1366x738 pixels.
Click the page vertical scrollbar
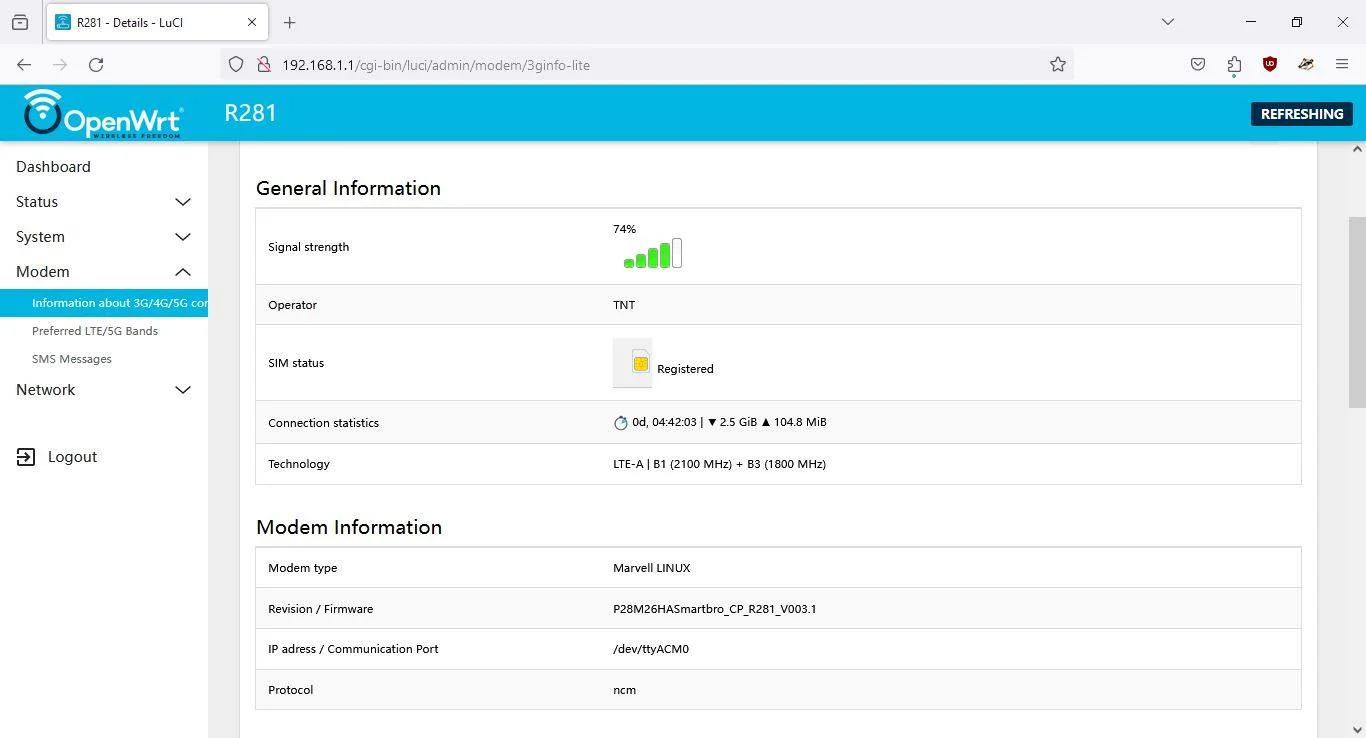click(1357, 312)
